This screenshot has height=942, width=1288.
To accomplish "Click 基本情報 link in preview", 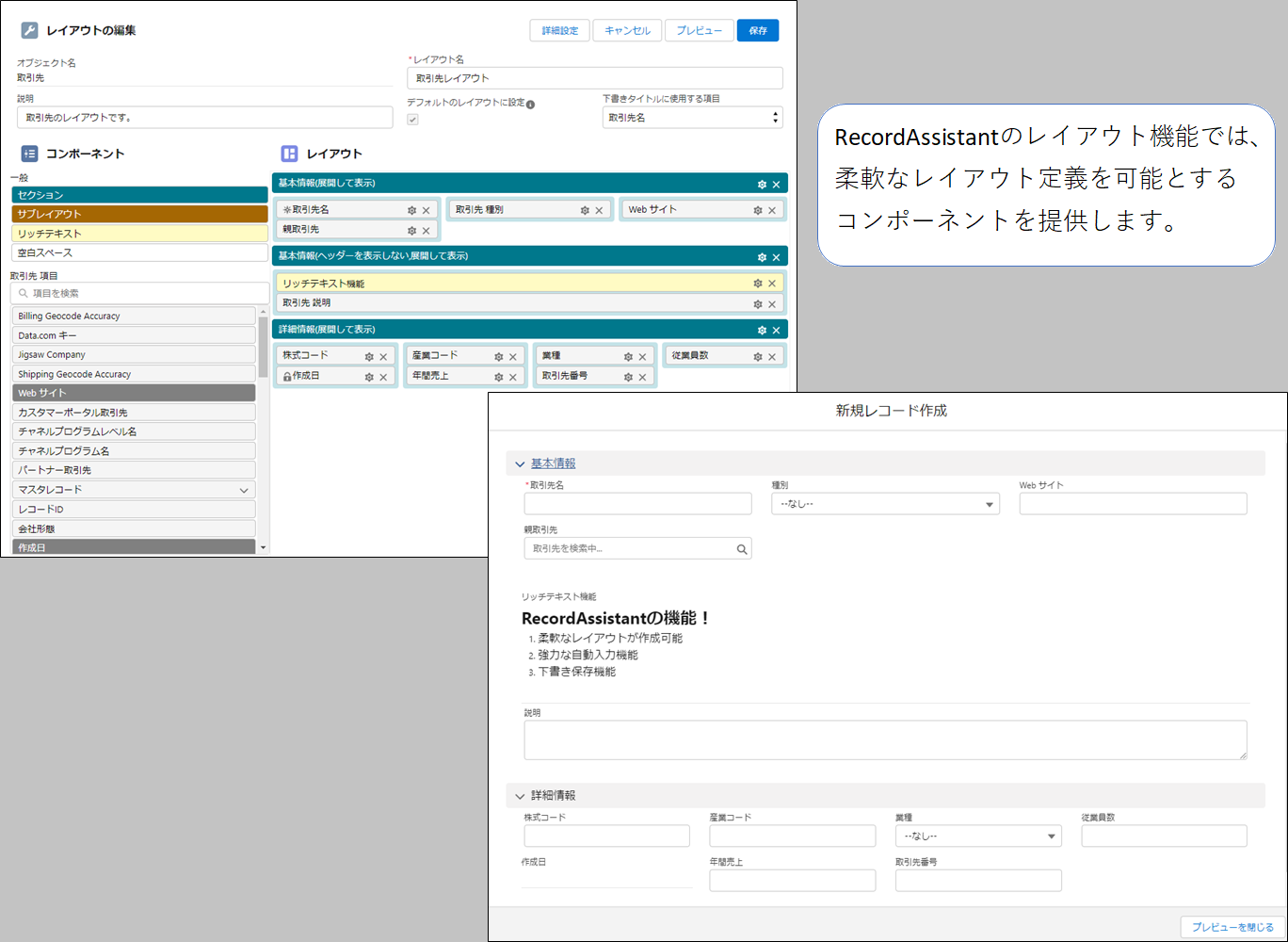I will pos(553,463).
